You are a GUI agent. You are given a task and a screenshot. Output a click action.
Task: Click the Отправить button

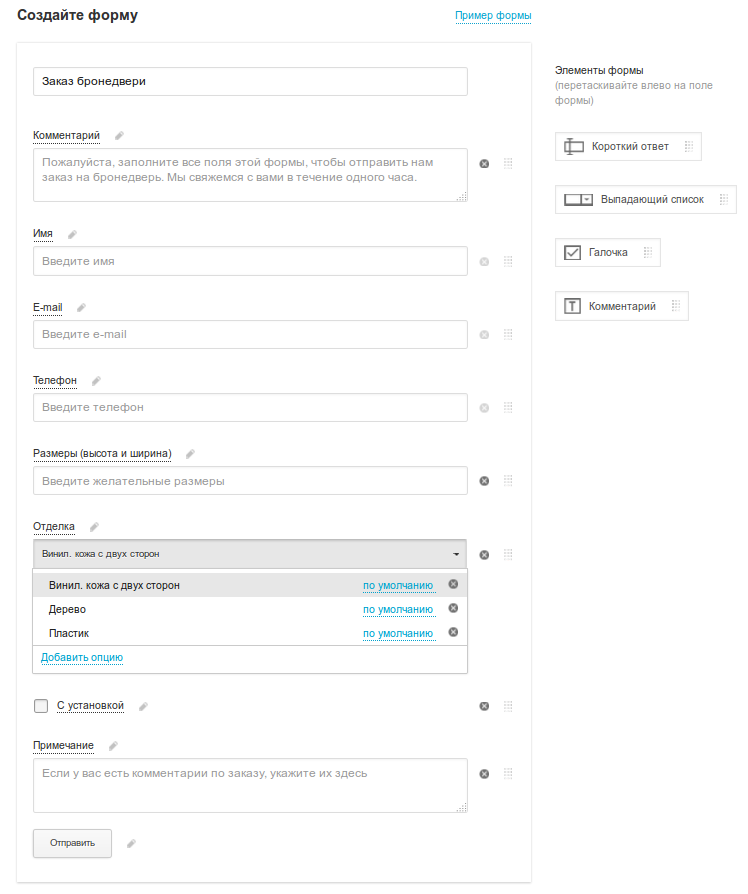tap(72, 843)
